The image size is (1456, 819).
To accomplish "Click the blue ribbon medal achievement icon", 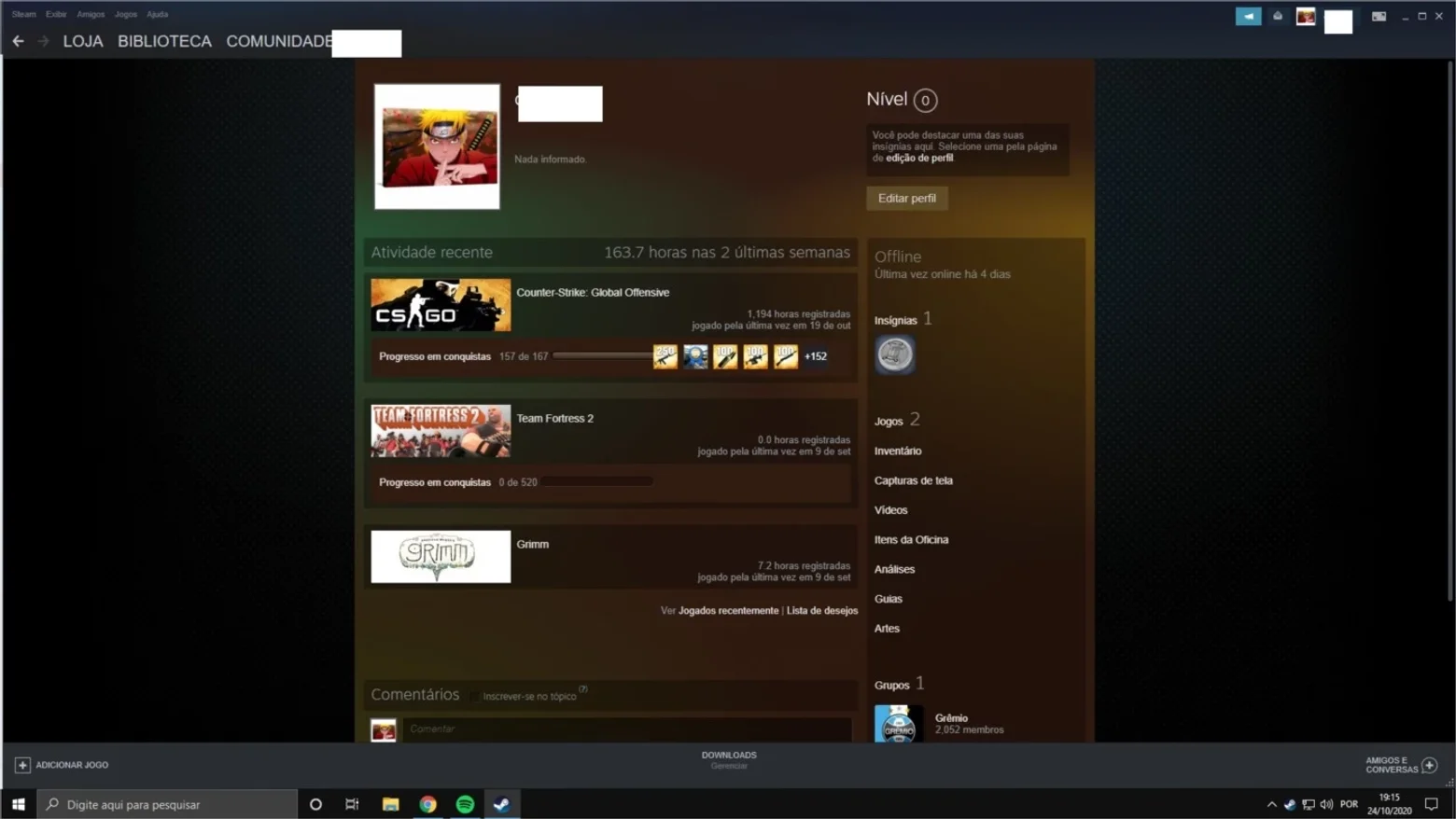I will (x=695, y=356).
